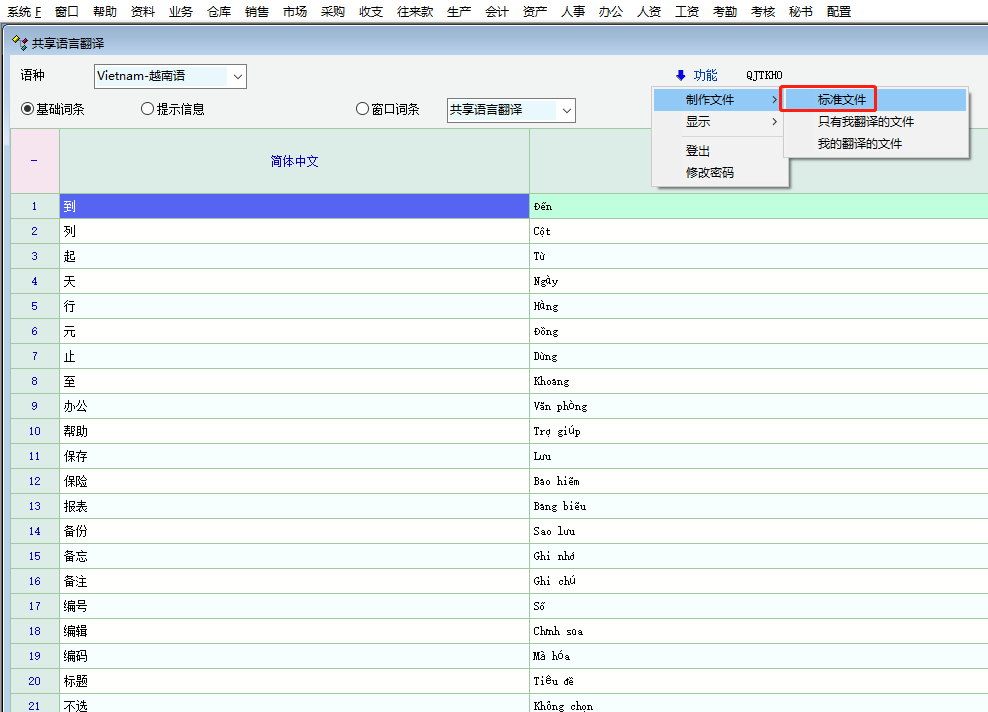Image resolution: width=988 pixels, height=712 pixels.
Task: Click the 简体中文 column header
Action: click(294, 161)
